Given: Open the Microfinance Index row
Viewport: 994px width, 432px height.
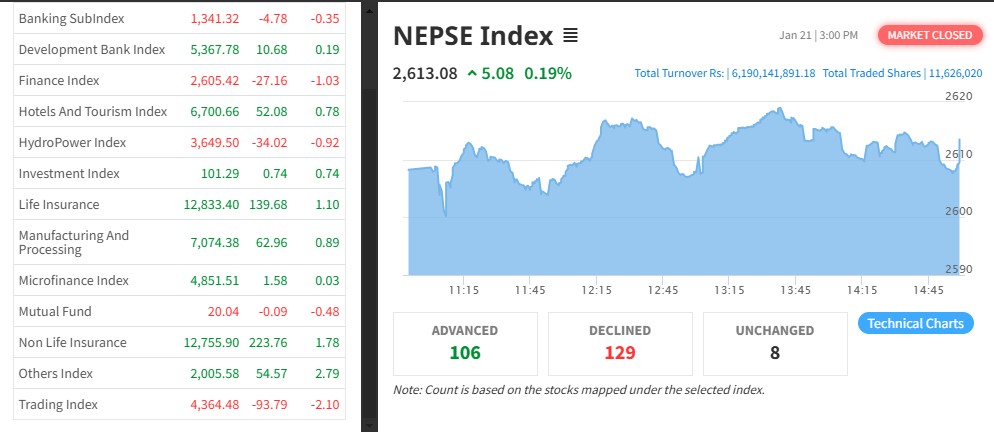Looking at the screenshot, I should click(74, 280).
